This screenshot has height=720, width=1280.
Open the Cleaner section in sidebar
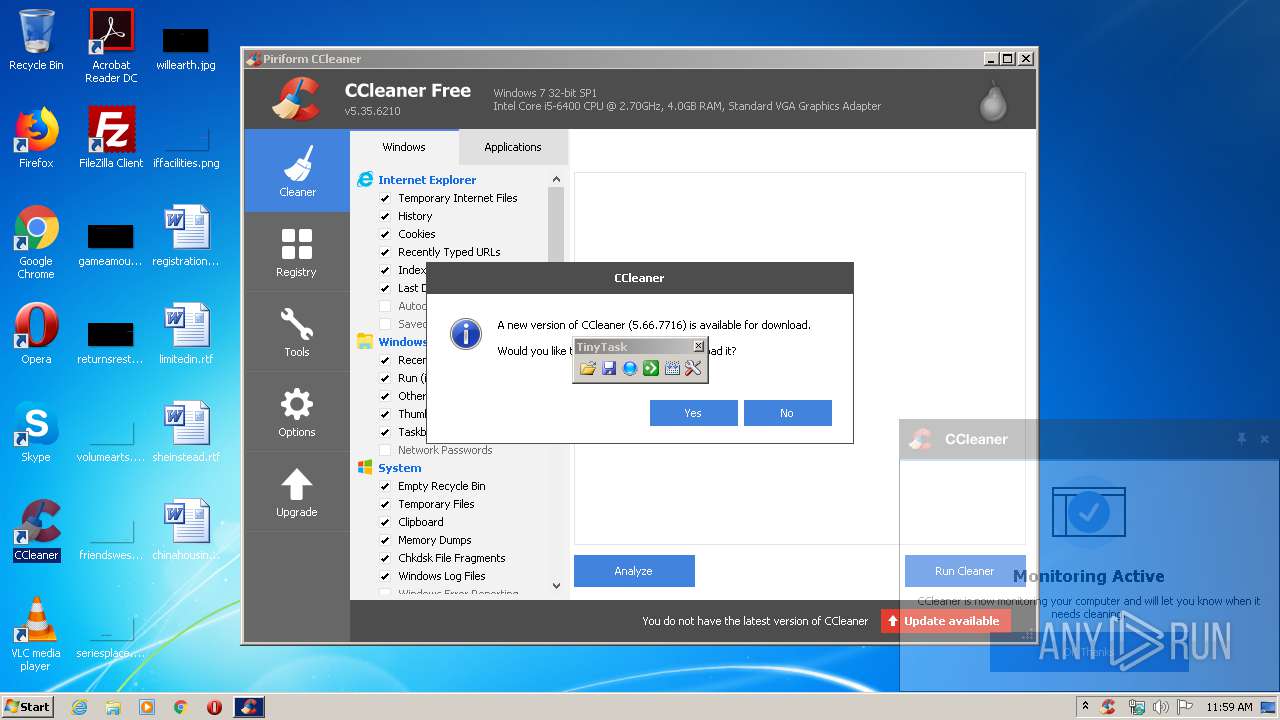[297, 171]
